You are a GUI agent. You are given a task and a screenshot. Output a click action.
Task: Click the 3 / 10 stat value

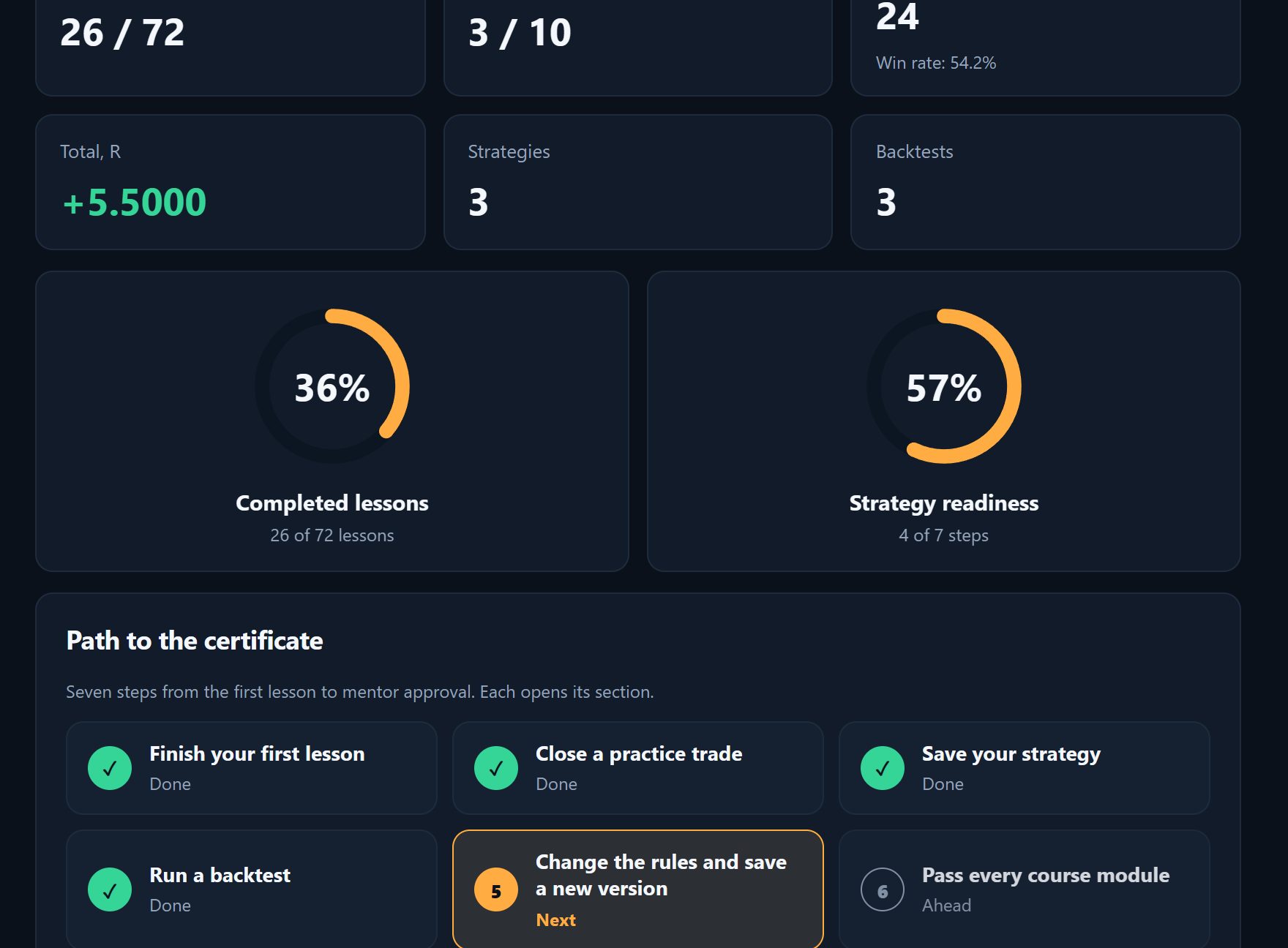pos(520,33)
